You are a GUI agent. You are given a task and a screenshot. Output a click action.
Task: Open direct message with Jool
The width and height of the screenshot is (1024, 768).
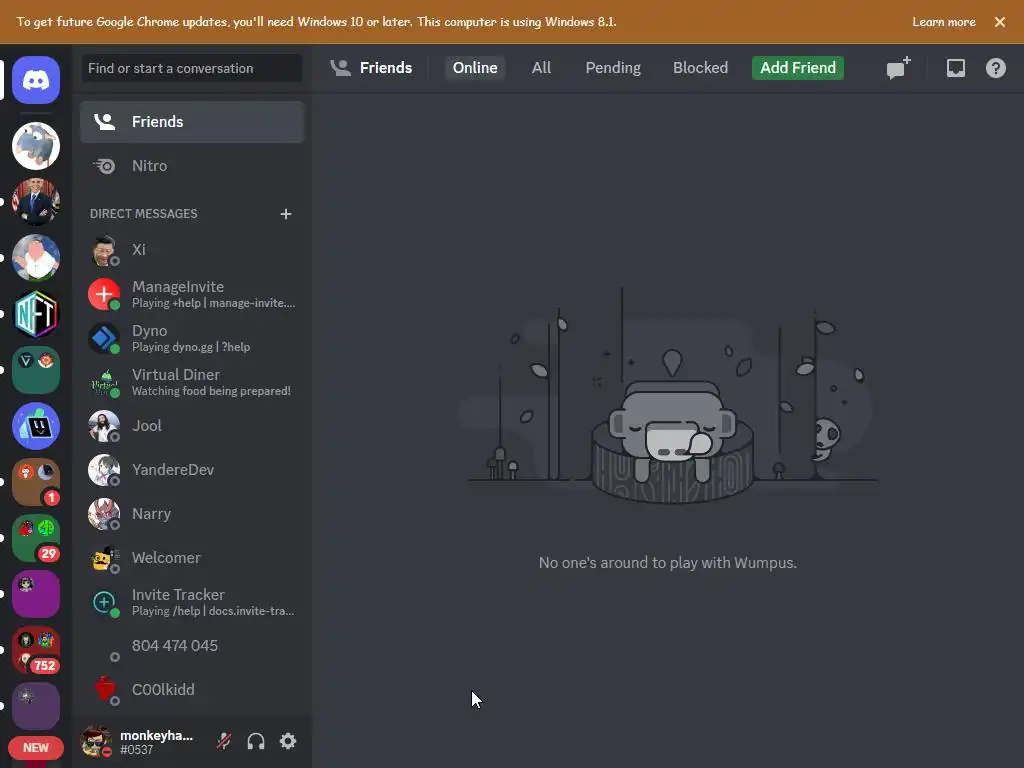pyautogui.click(x=192, y=426)
